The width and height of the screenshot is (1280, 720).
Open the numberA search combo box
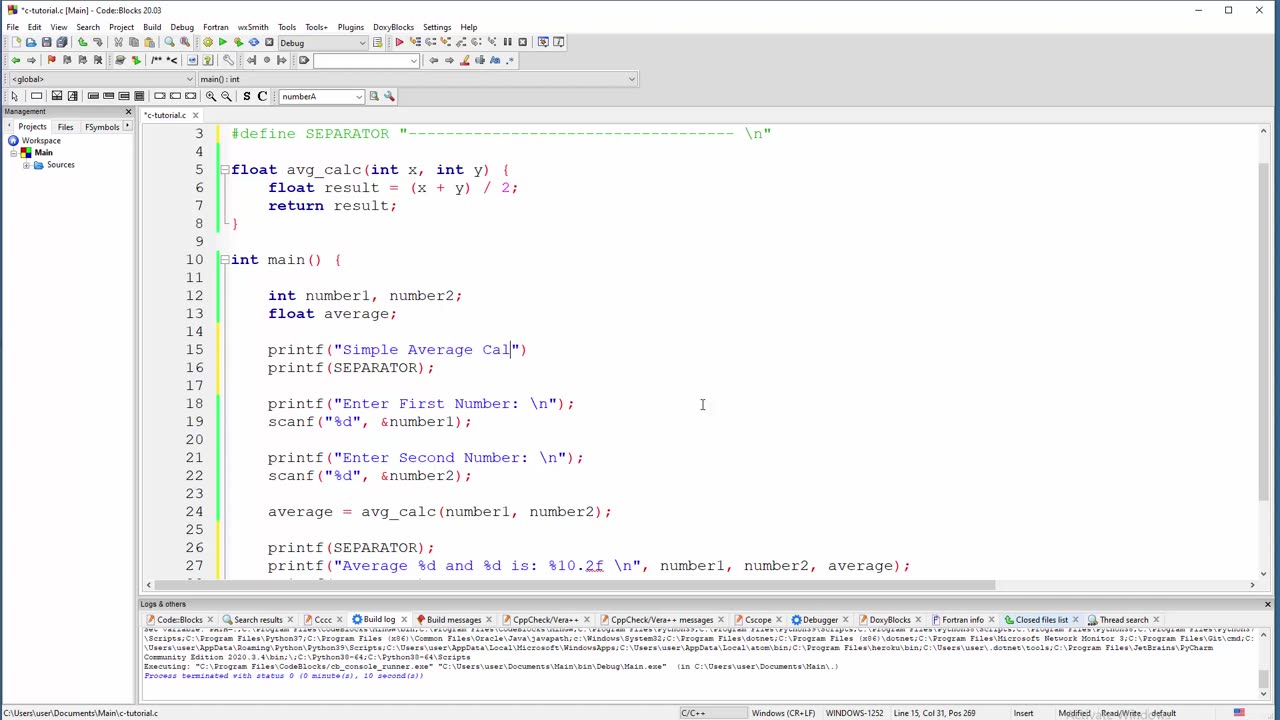[321, 96]
